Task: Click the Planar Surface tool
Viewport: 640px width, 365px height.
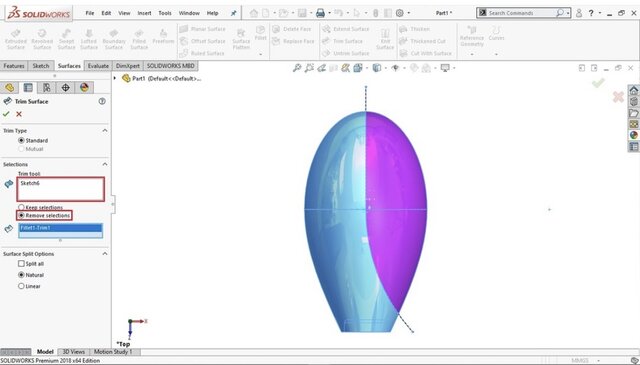Action: point(202,29)
